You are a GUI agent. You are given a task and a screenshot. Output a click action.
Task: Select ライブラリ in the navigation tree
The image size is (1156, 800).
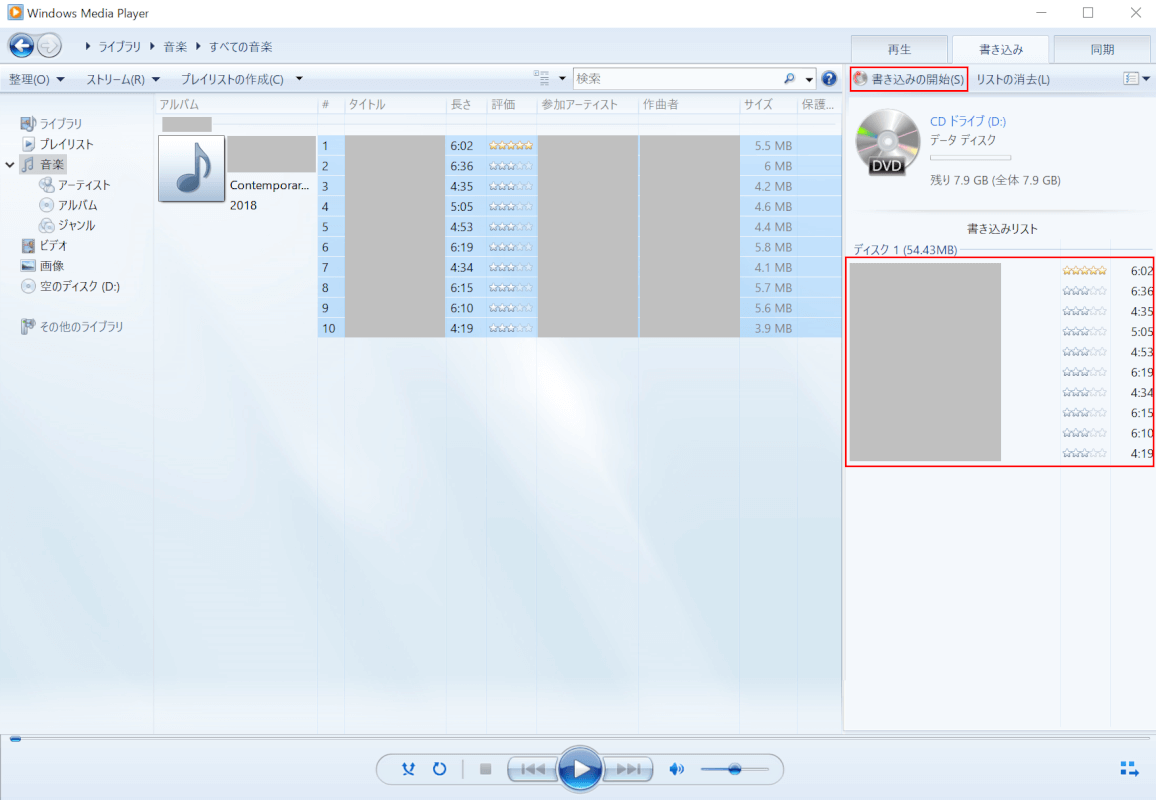pyautogui.click(x=60, y=123)
